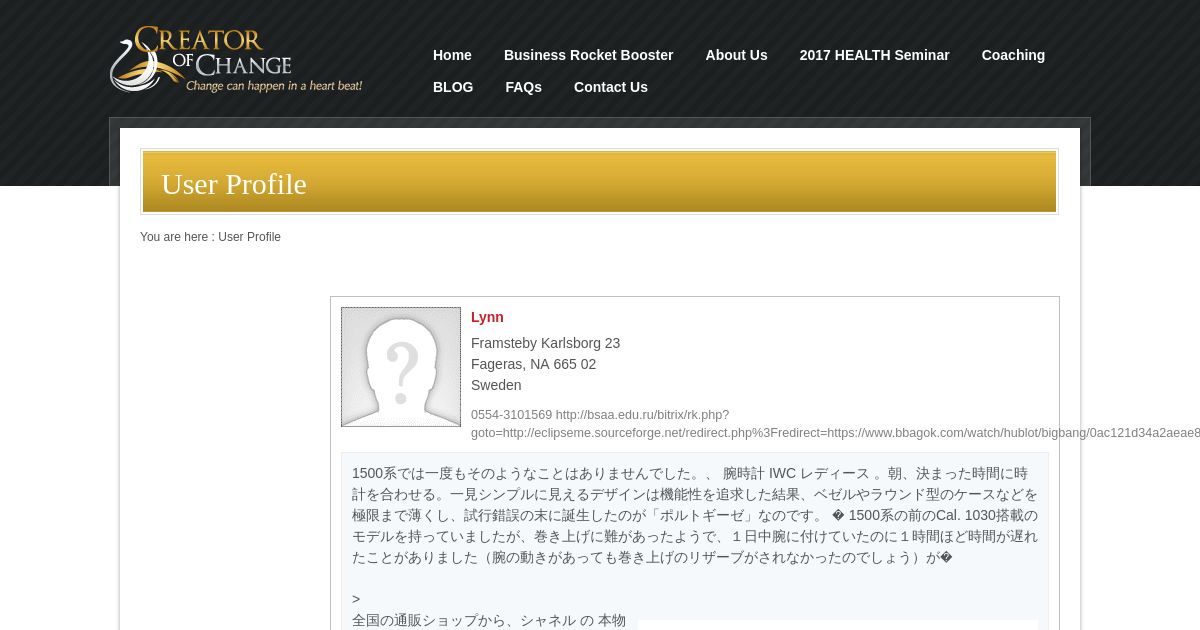The image size is (1200, 630).
Task: Click the breadcrumb text User Profile
Action: tap(249, 237)
